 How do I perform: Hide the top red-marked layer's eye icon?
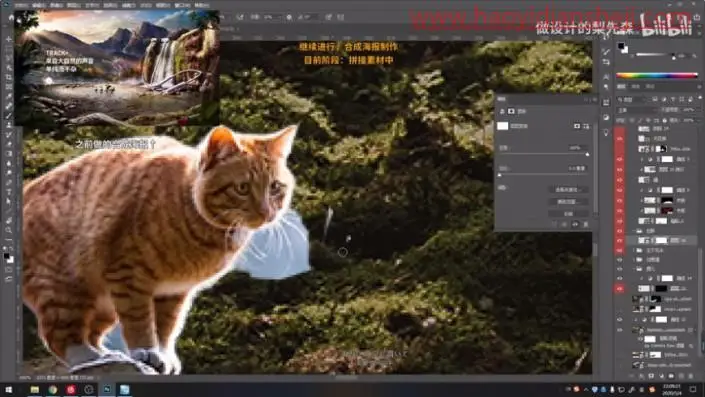click(620, 139)
